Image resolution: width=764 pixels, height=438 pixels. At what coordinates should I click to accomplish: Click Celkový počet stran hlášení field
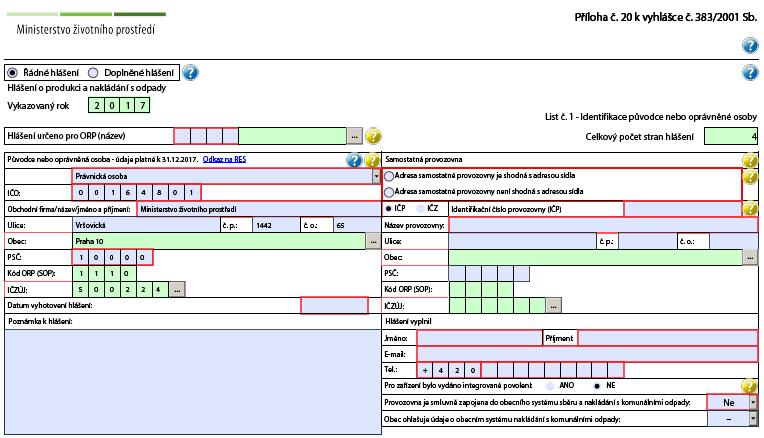(x=731, y=136)
